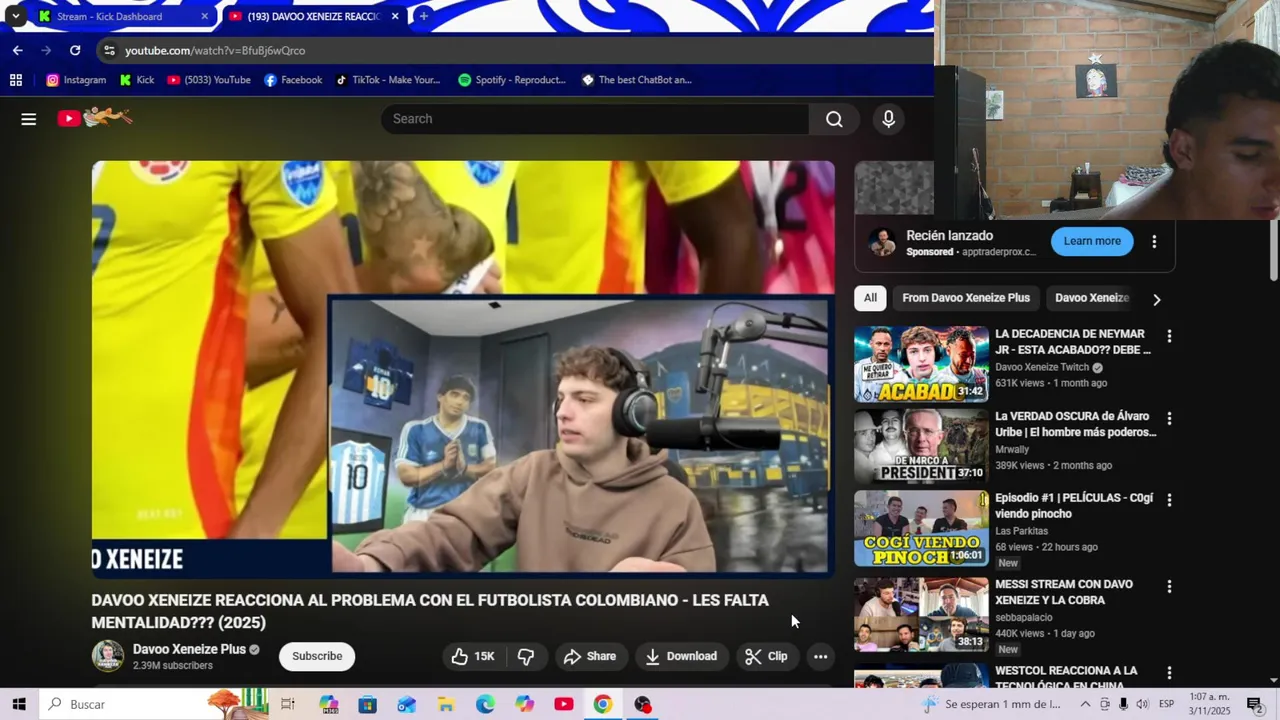Open the Chrome apps grid icon
Screen dimensions: 1280x720
(16, 80)
